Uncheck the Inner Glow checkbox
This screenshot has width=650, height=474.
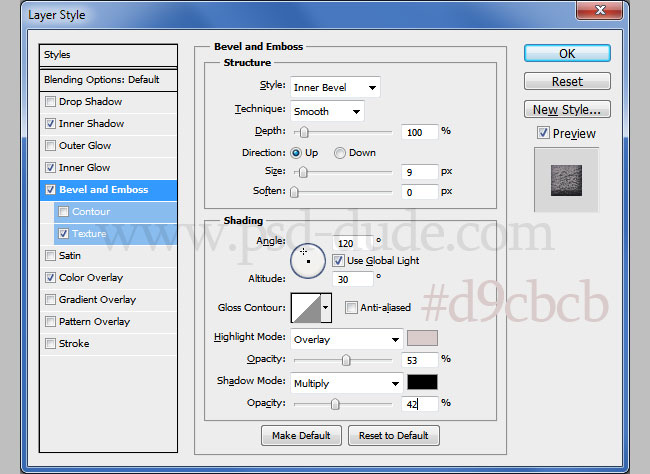[50, 168]
